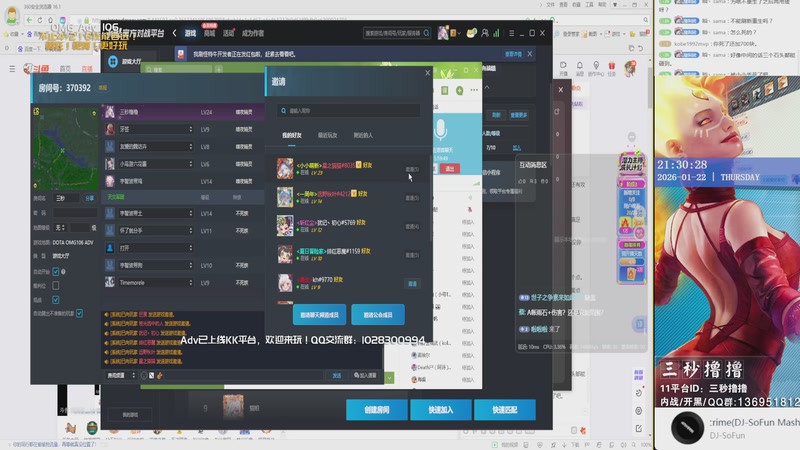The width and height of the screenshot is (800, 450).
Task: Go back using platform header arrow
Action: click(x=174, y=33)
